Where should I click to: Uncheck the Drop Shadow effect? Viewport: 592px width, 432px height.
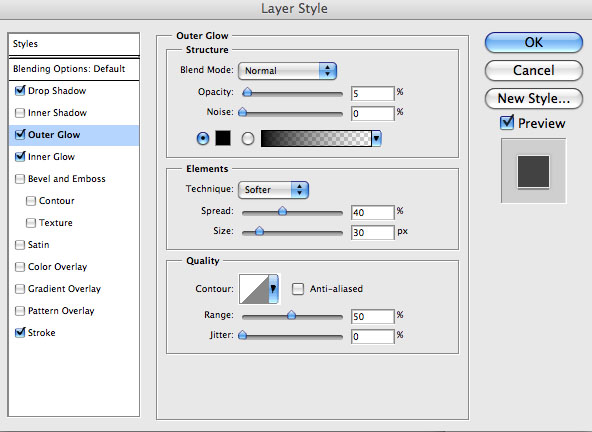click(x=20, y=91)
